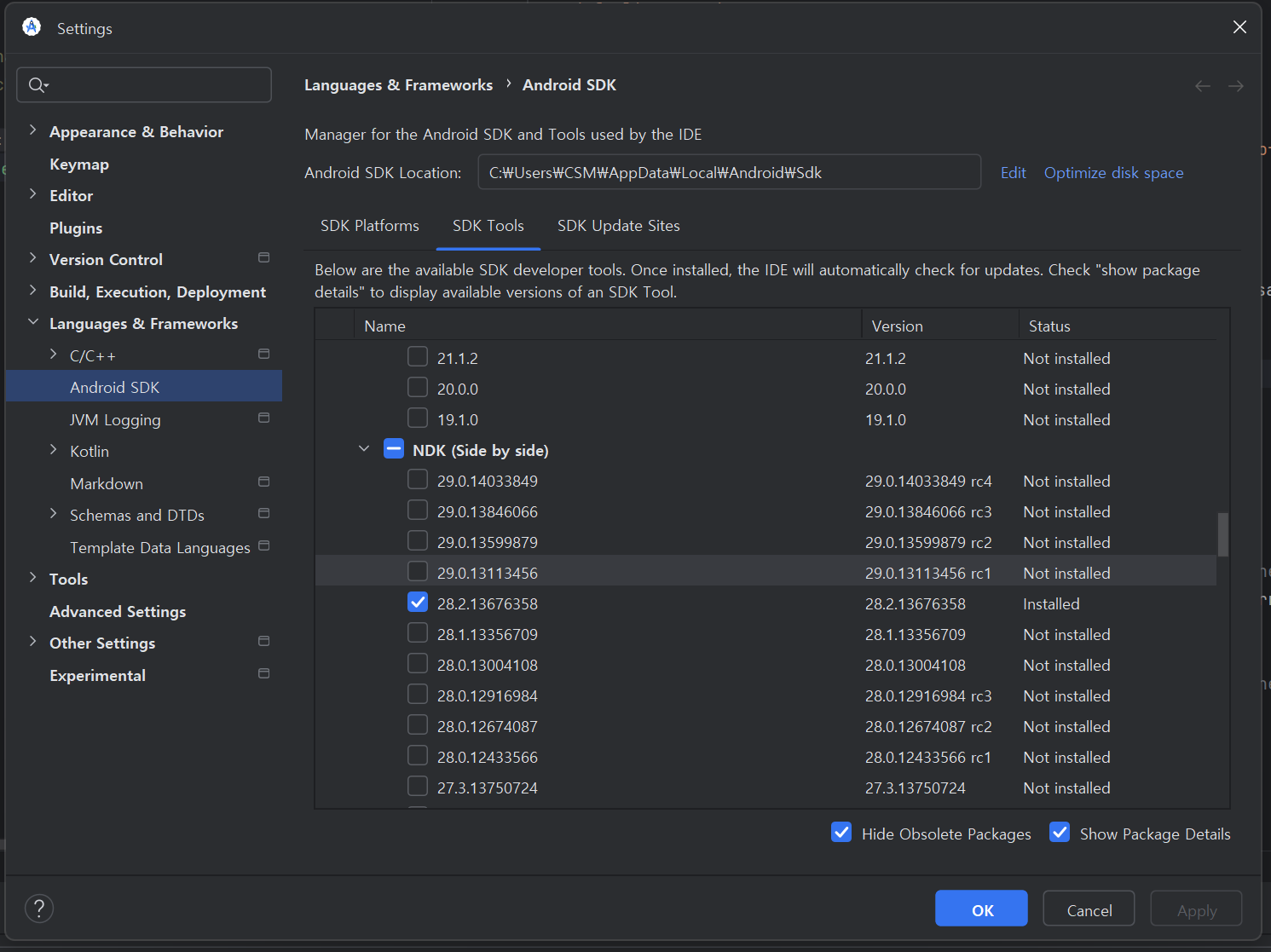Click Languages & Frameworks breadcrumb
Image resolution: width=1271 pixels, height=952 pixels.
click(398, 85)
